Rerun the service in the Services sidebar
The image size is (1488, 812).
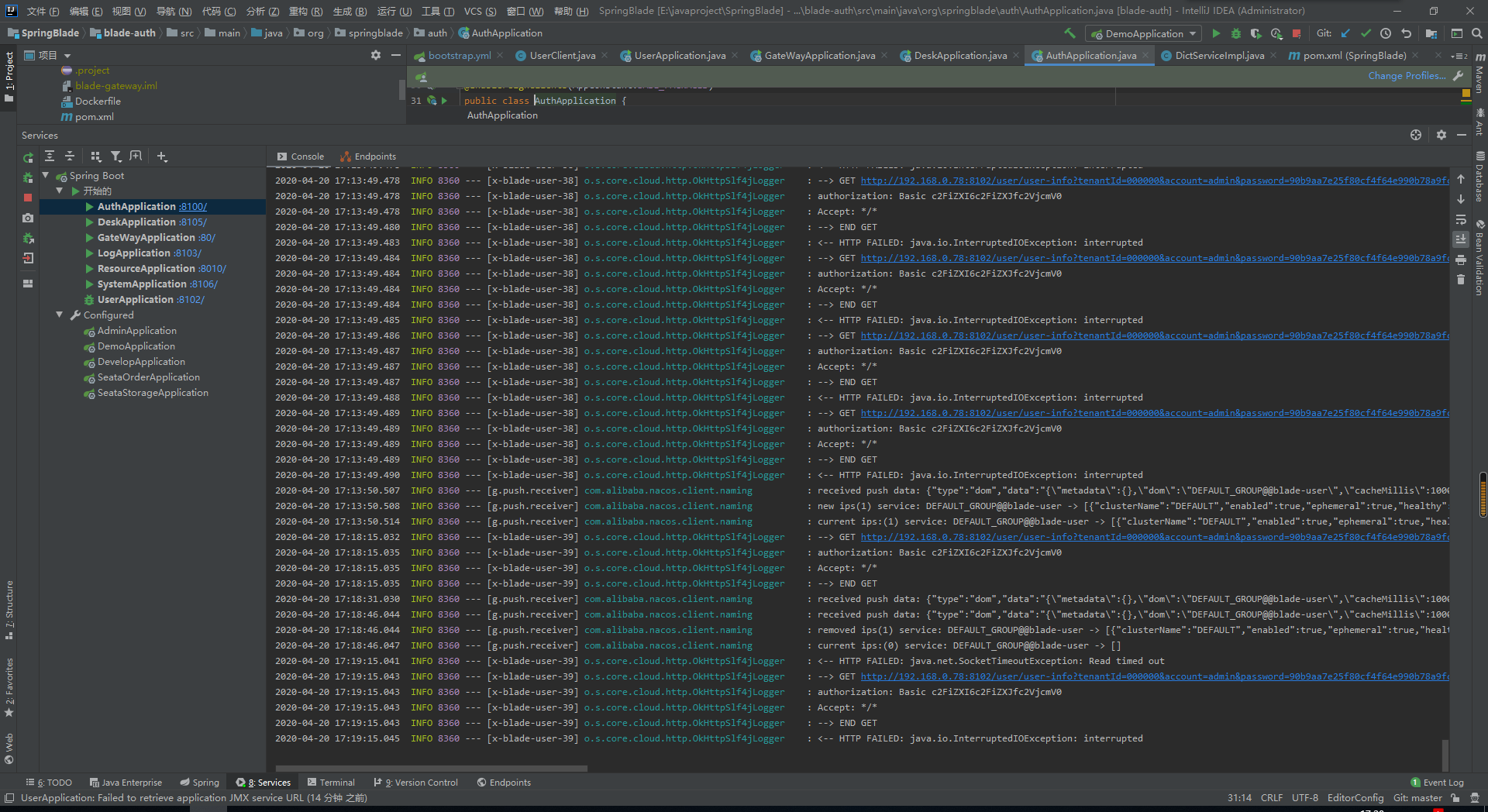coord(29,157)
